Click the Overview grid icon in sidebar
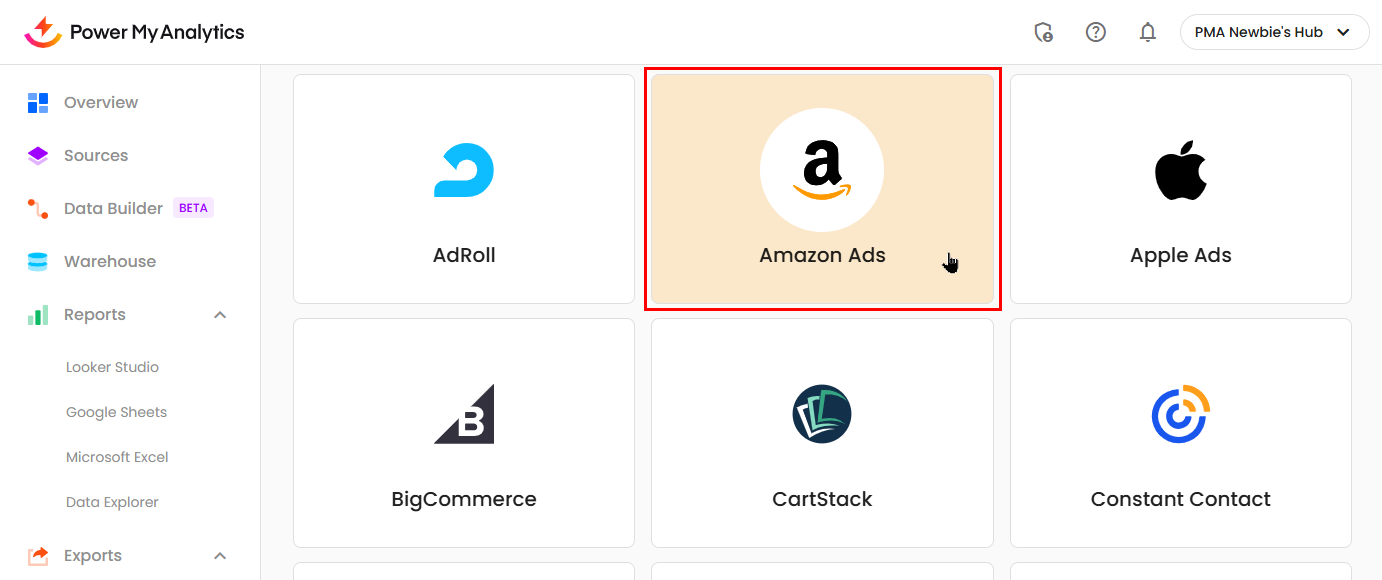The height and width of the screenshot is (580, 1382). tap(38, 102)
